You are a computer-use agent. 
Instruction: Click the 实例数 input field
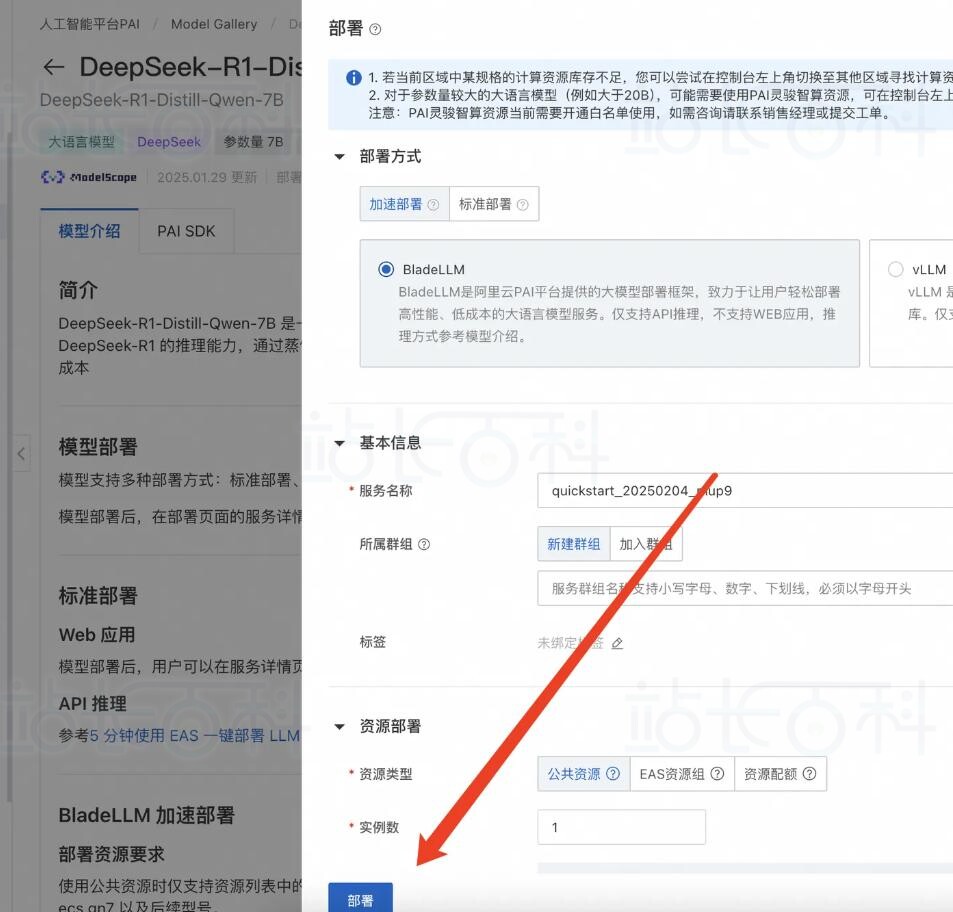pyautogui.click(x=621, y=827)
